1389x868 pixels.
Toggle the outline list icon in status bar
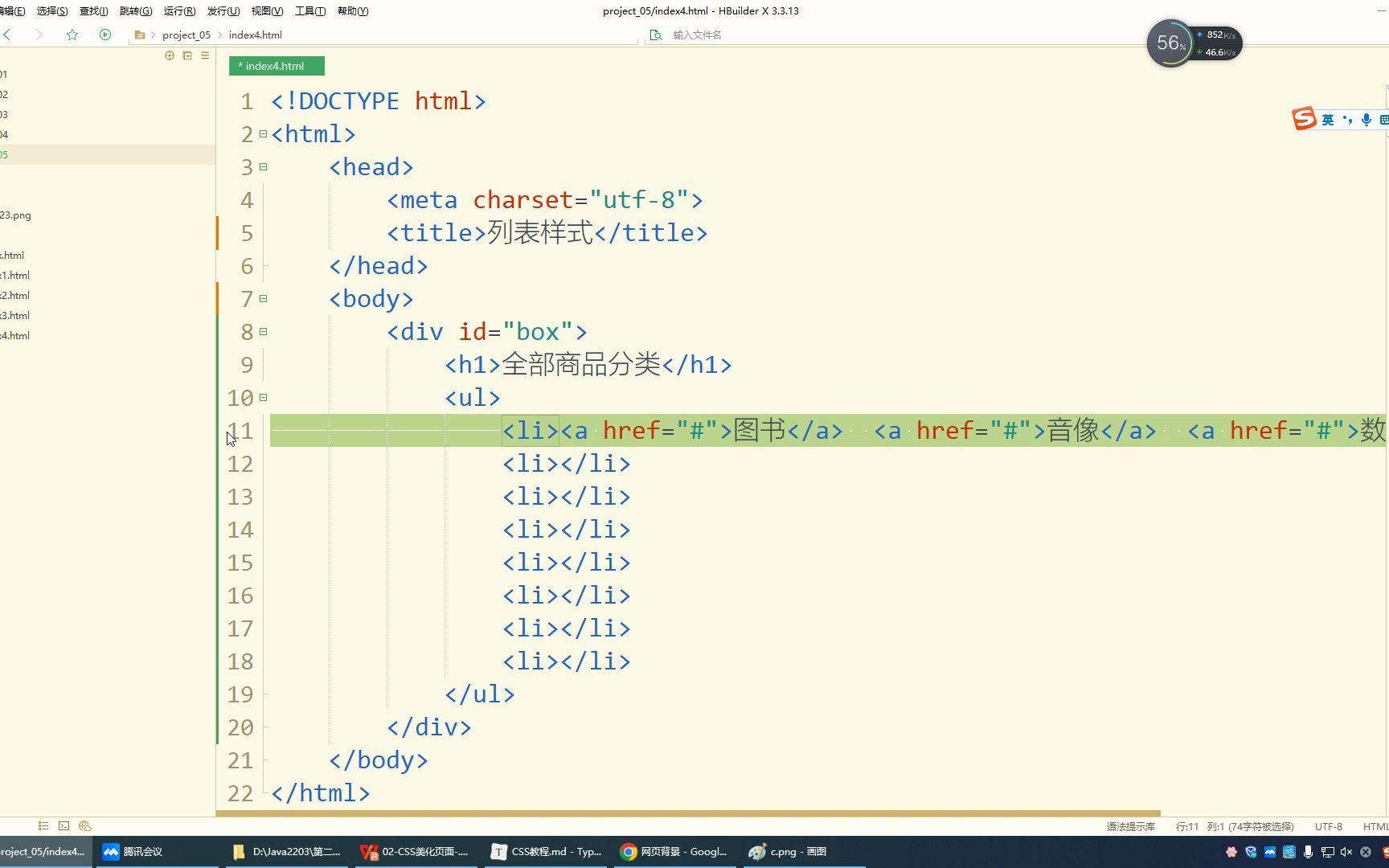point(43,825)
